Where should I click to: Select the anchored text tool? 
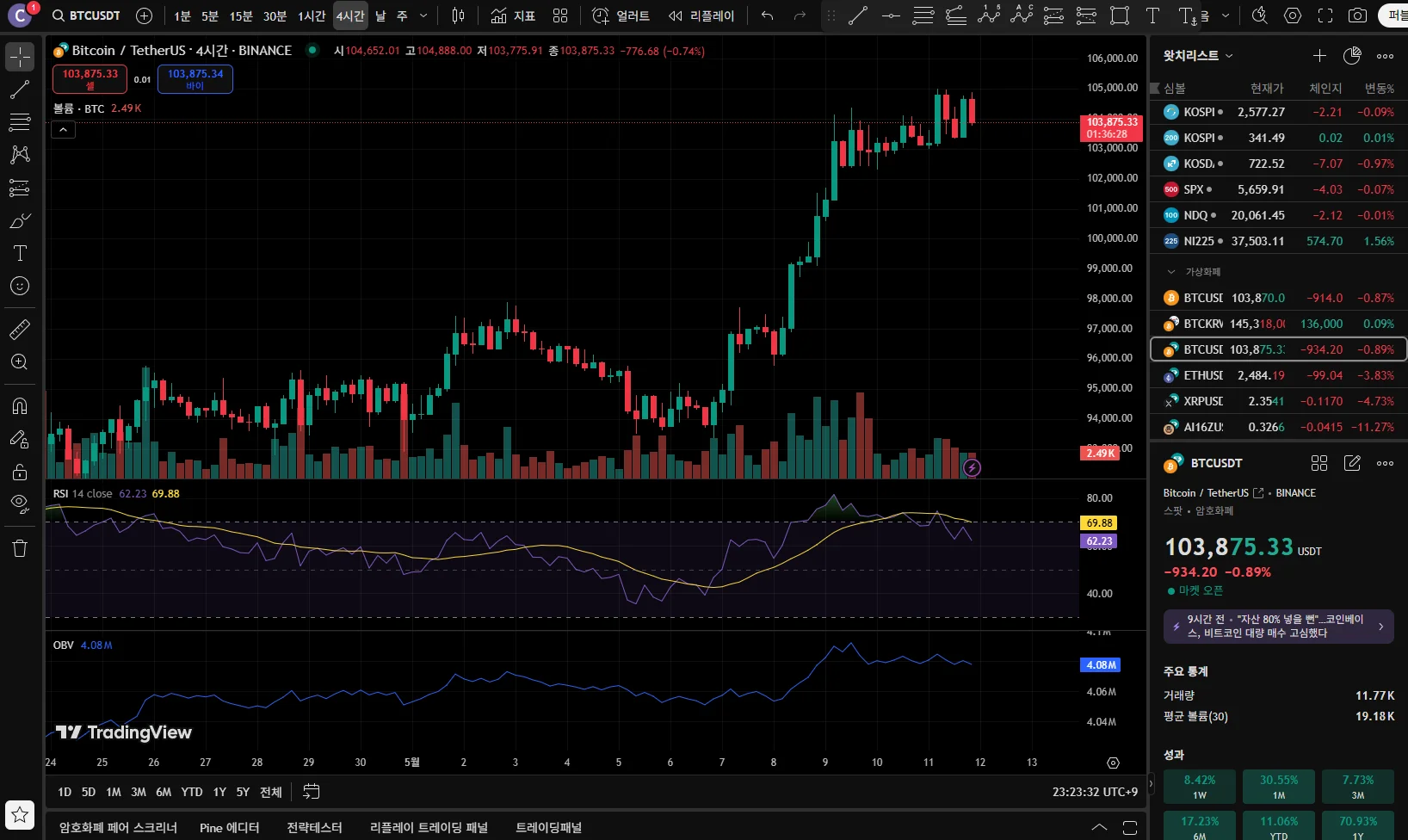[x=1188, y=15]
